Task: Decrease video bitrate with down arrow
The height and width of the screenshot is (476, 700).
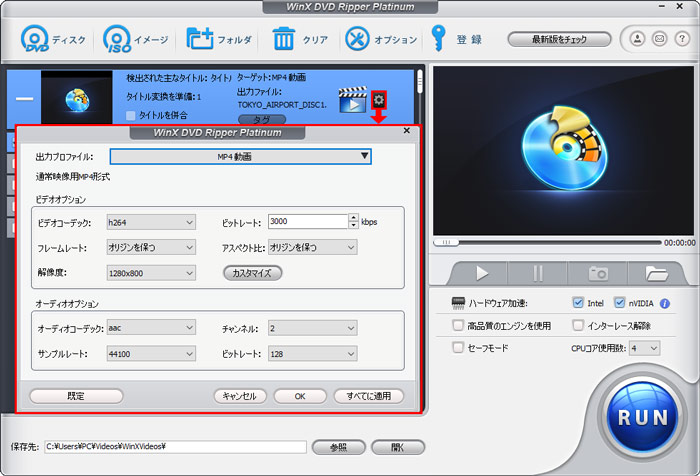Action: [353, 225]
